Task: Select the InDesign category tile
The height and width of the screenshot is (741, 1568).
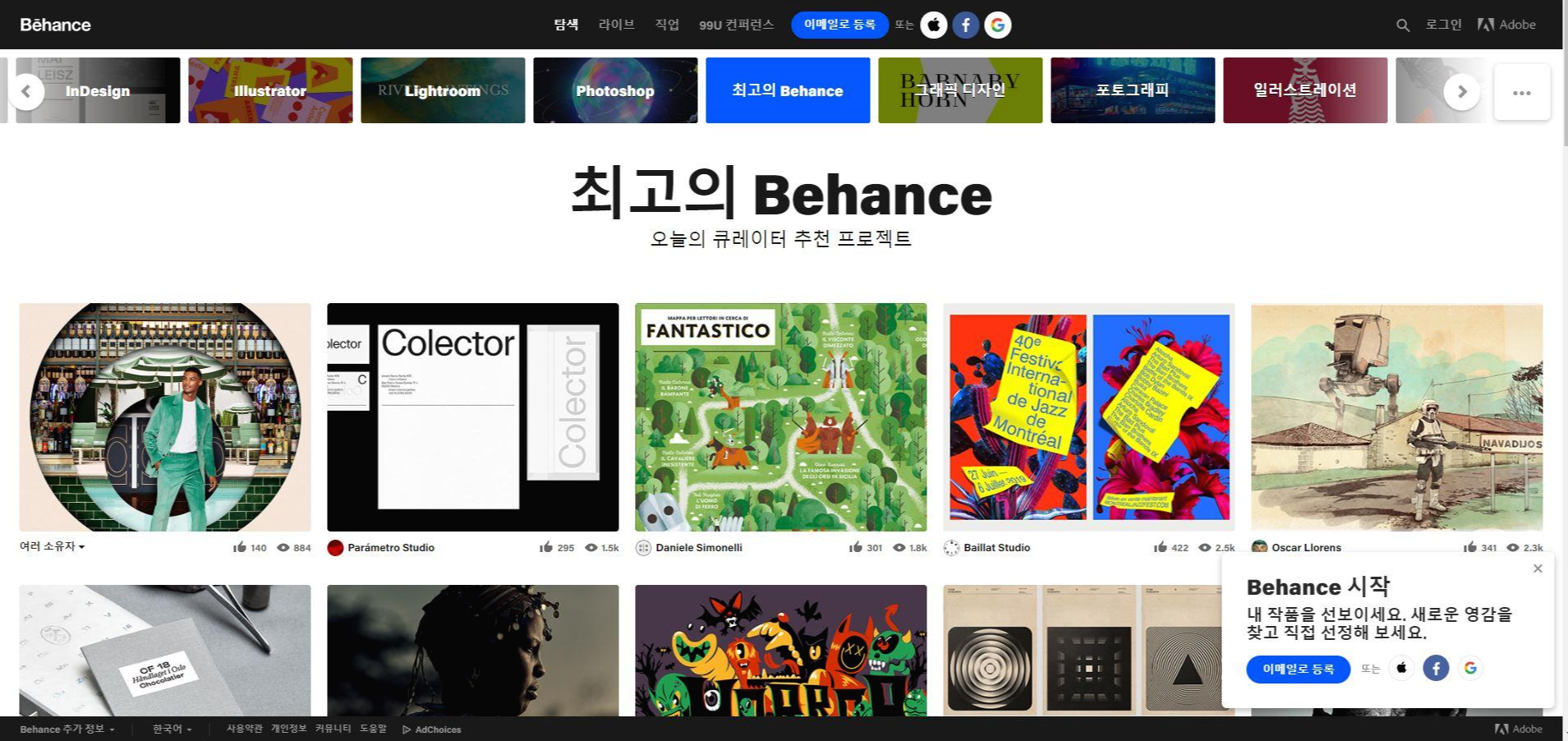Action: 98,90
